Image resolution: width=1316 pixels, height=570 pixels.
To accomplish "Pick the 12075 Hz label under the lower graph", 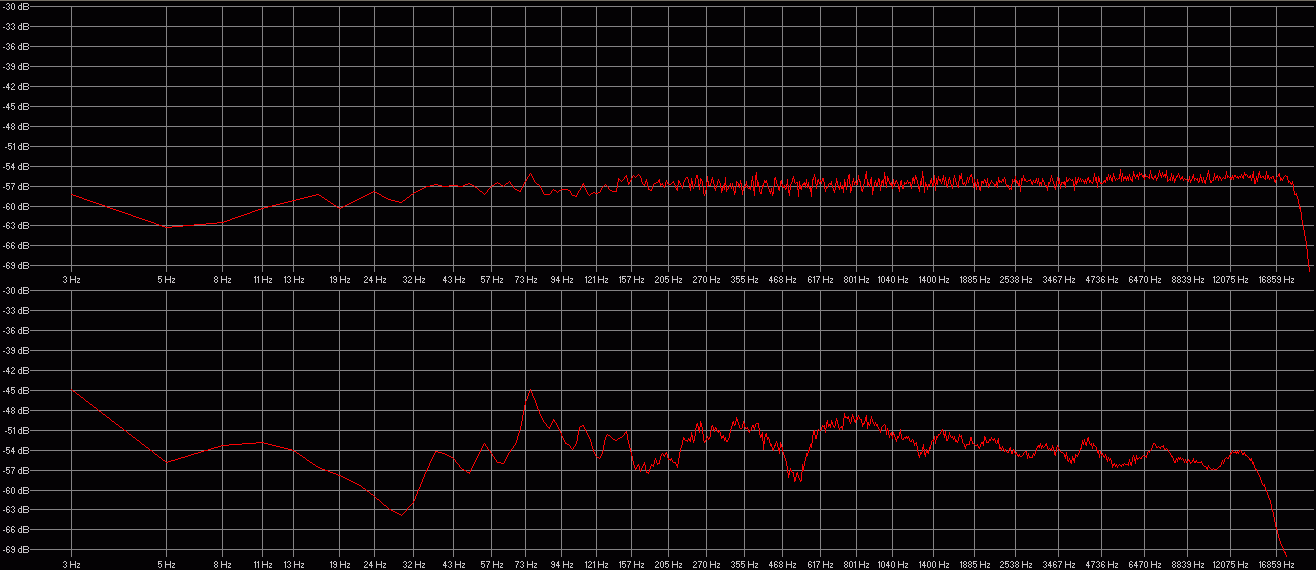I will click(1230, 564).
